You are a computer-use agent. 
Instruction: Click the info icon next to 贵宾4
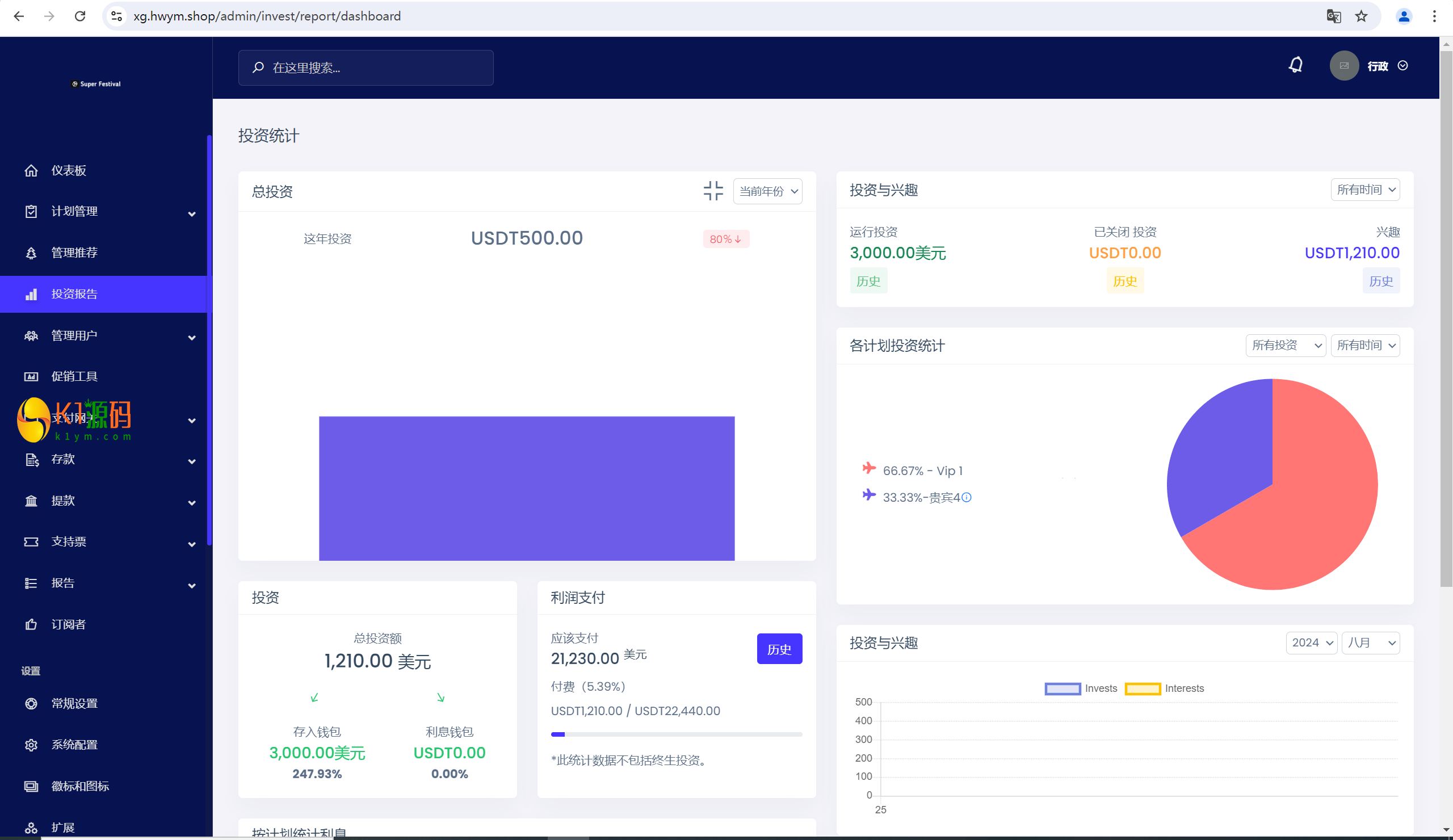click(967, 498)
